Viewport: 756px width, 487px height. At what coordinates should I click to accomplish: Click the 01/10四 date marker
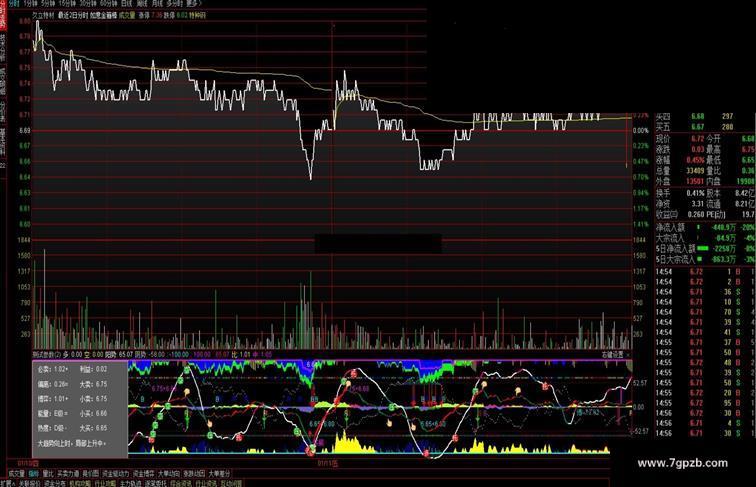tap(28, 462)
